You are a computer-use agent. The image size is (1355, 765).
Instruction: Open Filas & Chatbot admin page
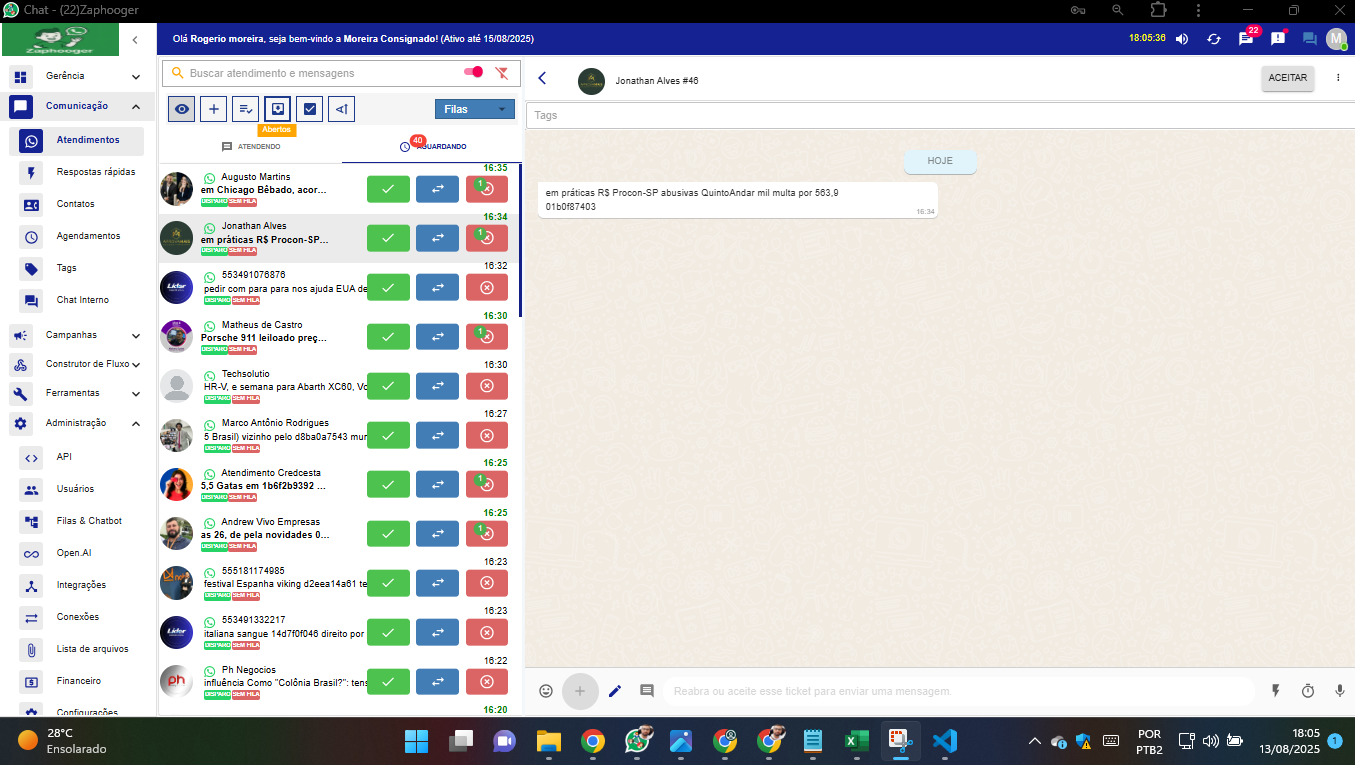(x=89, y=521)
